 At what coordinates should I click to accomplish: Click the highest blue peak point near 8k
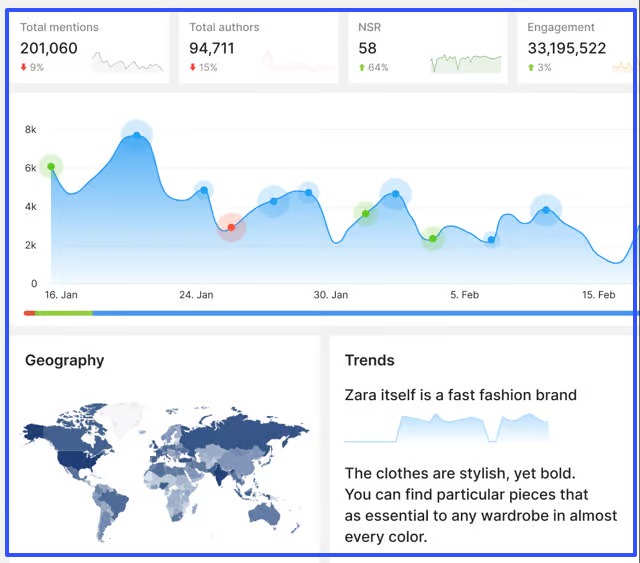(x=137, y=134)
